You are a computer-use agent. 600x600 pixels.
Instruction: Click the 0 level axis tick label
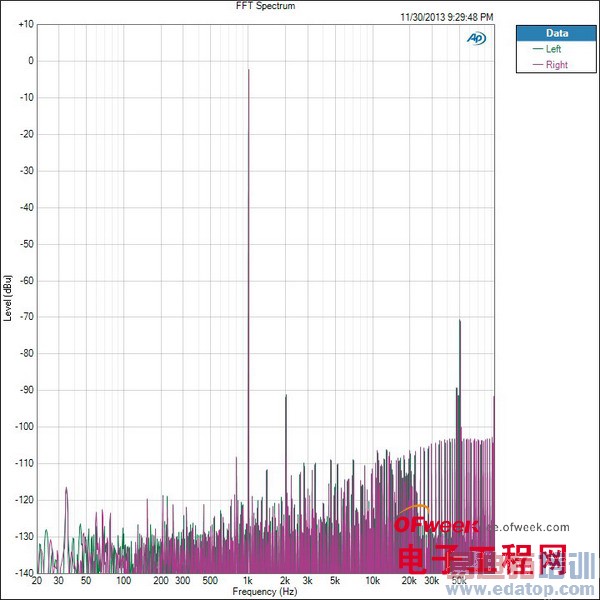point(31,61)
